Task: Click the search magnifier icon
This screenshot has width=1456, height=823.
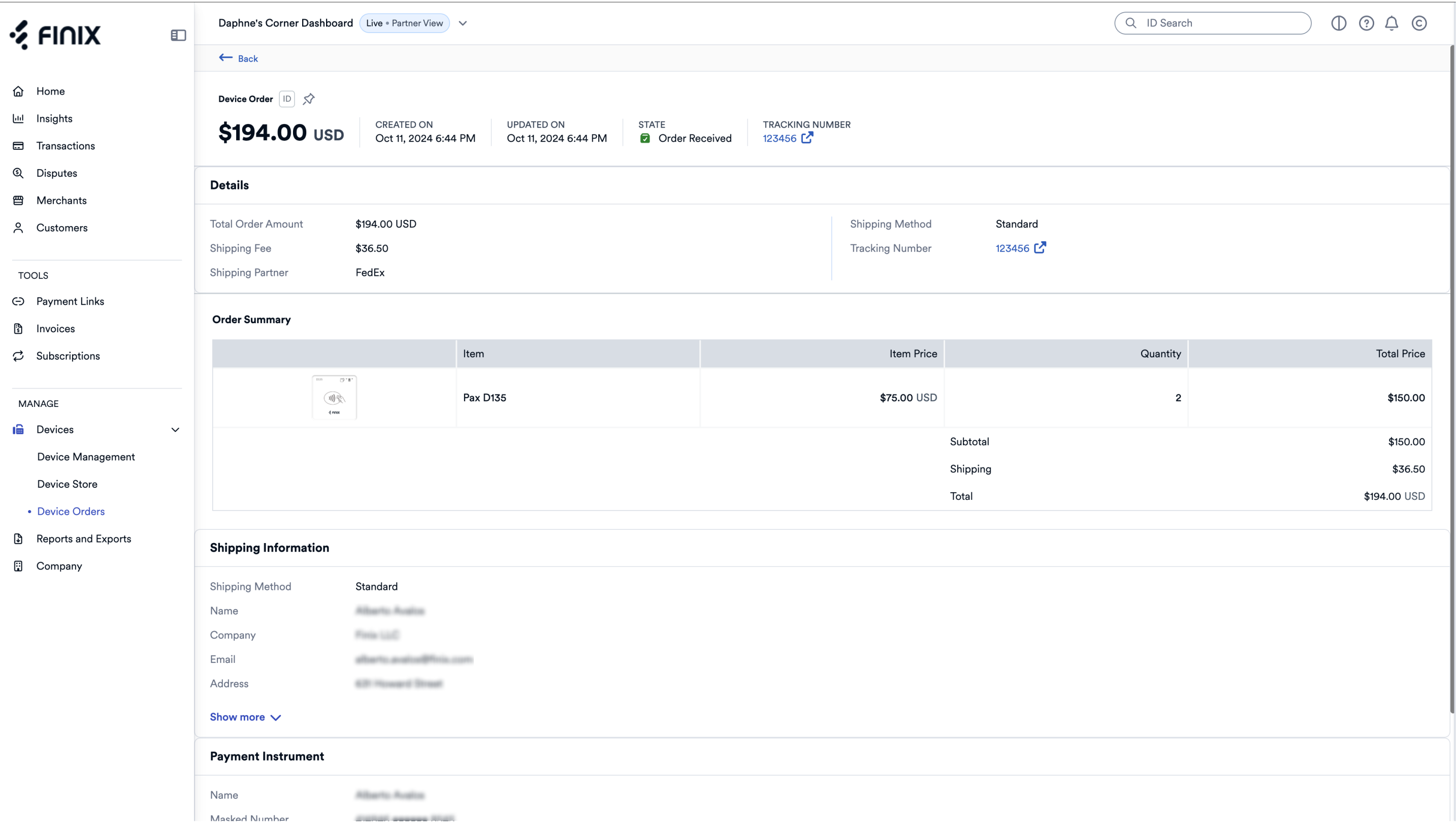Action: (x=1130, y=23)
